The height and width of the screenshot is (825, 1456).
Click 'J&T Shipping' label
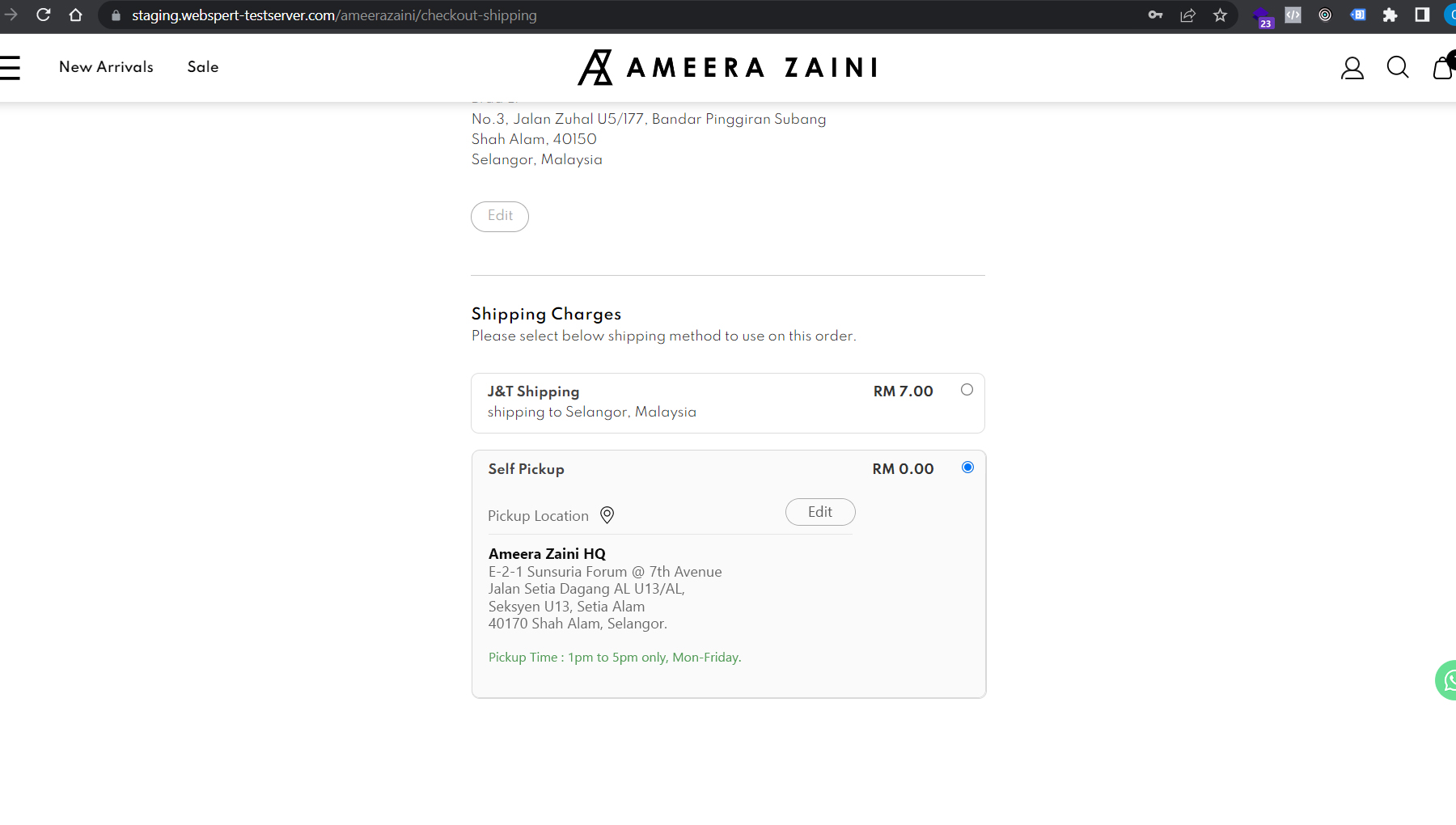coord(534,391)
